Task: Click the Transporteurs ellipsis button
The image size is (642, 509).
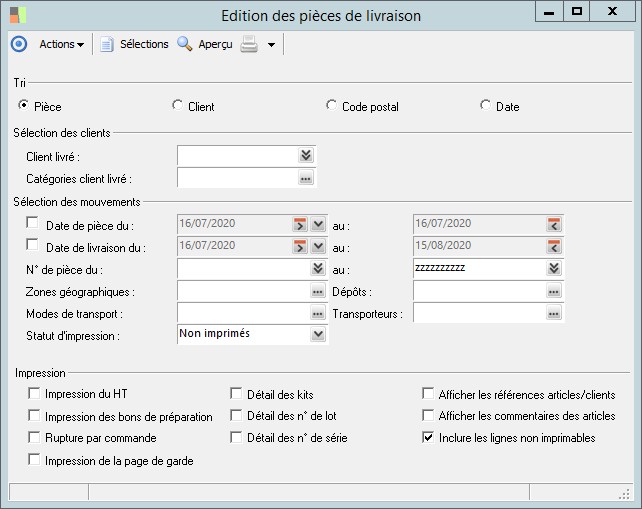Action: [x=554, y=314]
